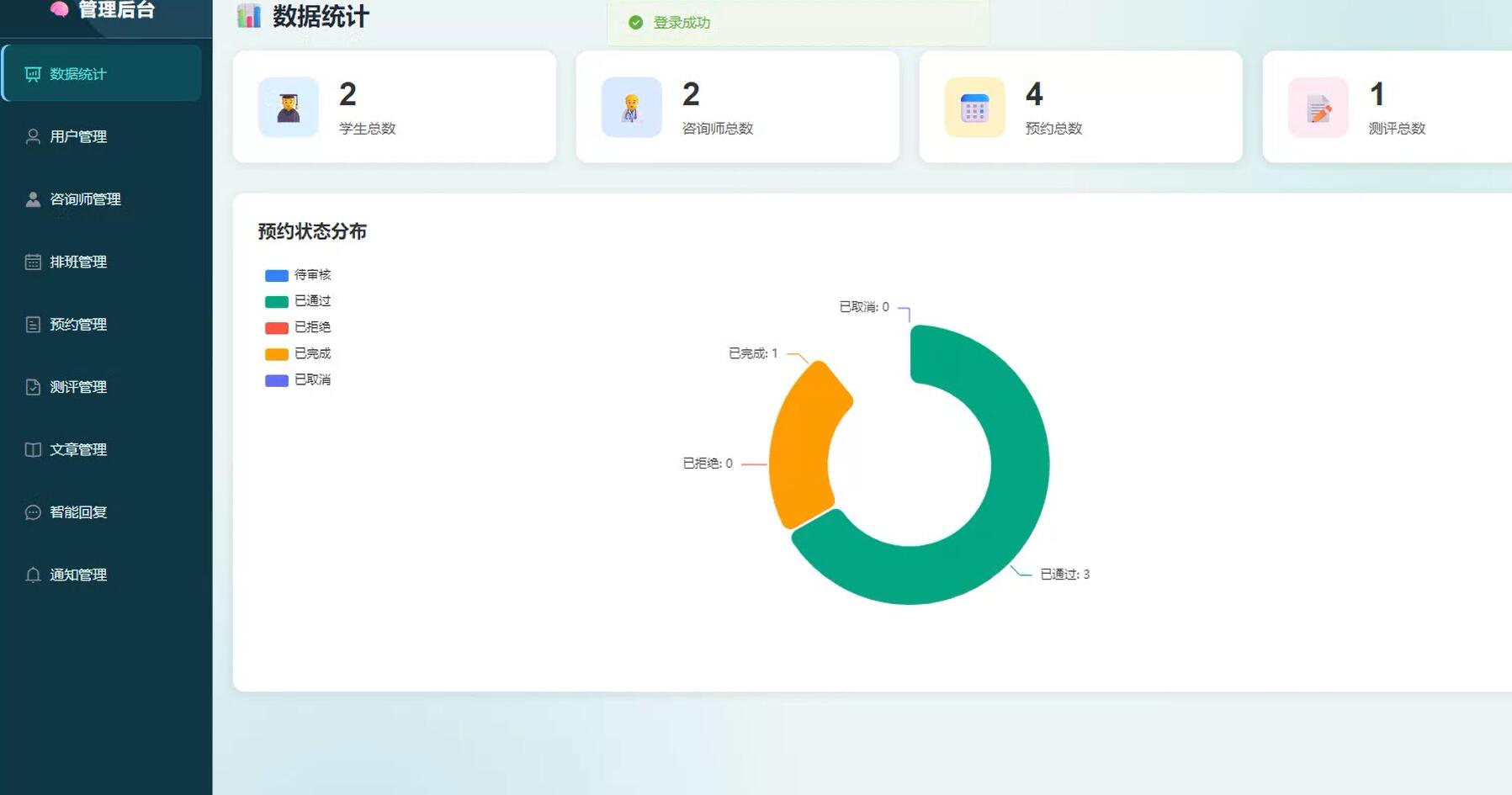Image resolution: width=1512 pixels, height=795 pixels.
Task: Click the doctor icon on 咨询师总数 card
Action: pyautogui.click(x=632, y=108)
